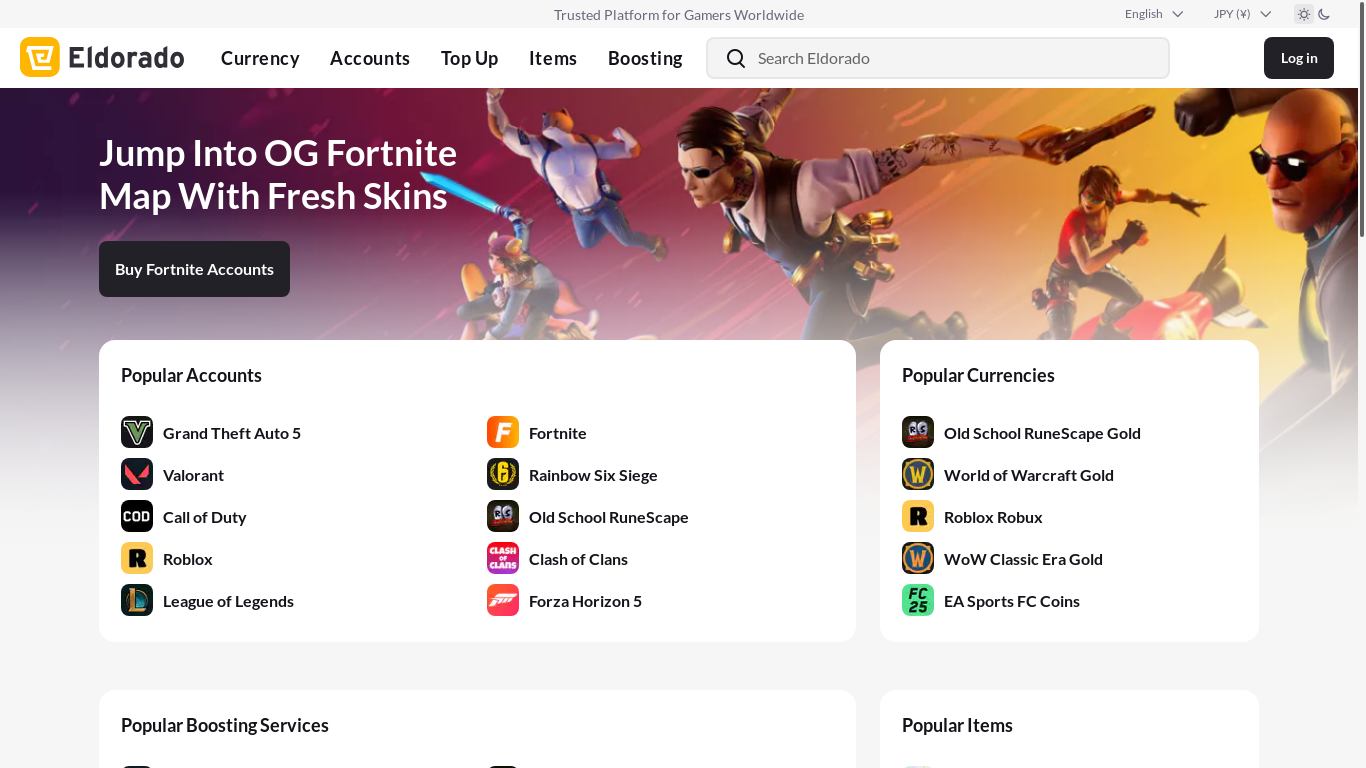Open the English language dropdown

pyautogui.click(x=1154, y=14)
